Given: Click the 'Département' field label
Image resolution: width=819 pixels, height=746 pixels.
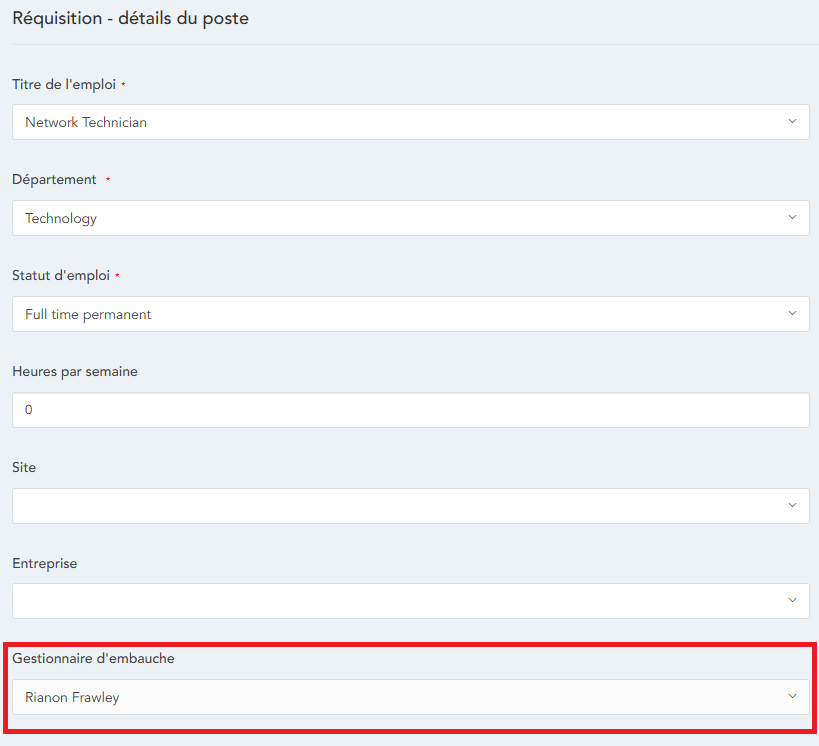Looking at the screenshot, I should pos(54,180).
